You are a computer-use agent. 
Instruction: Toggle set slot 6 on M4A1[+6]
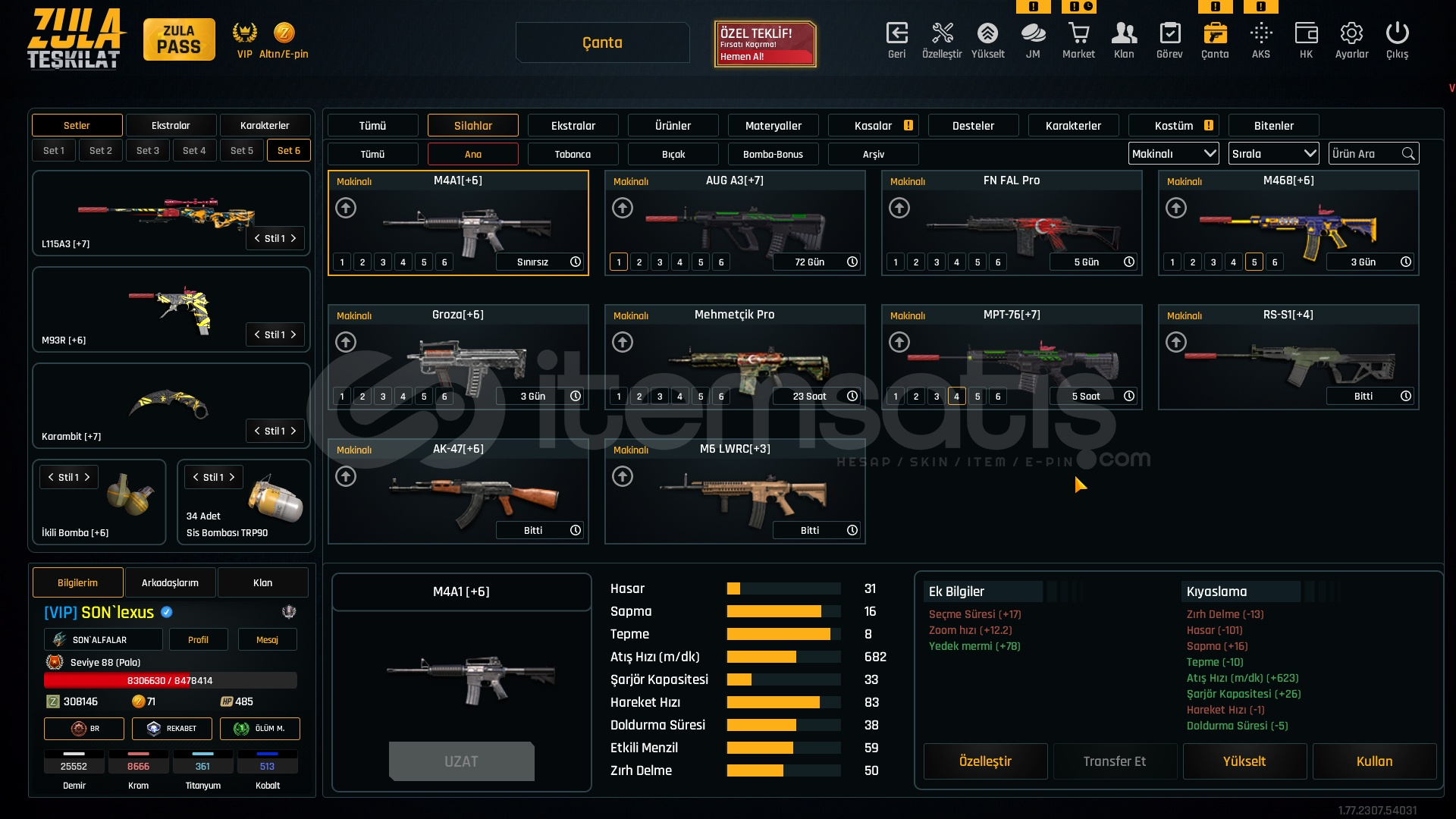(x=444, y=262)
